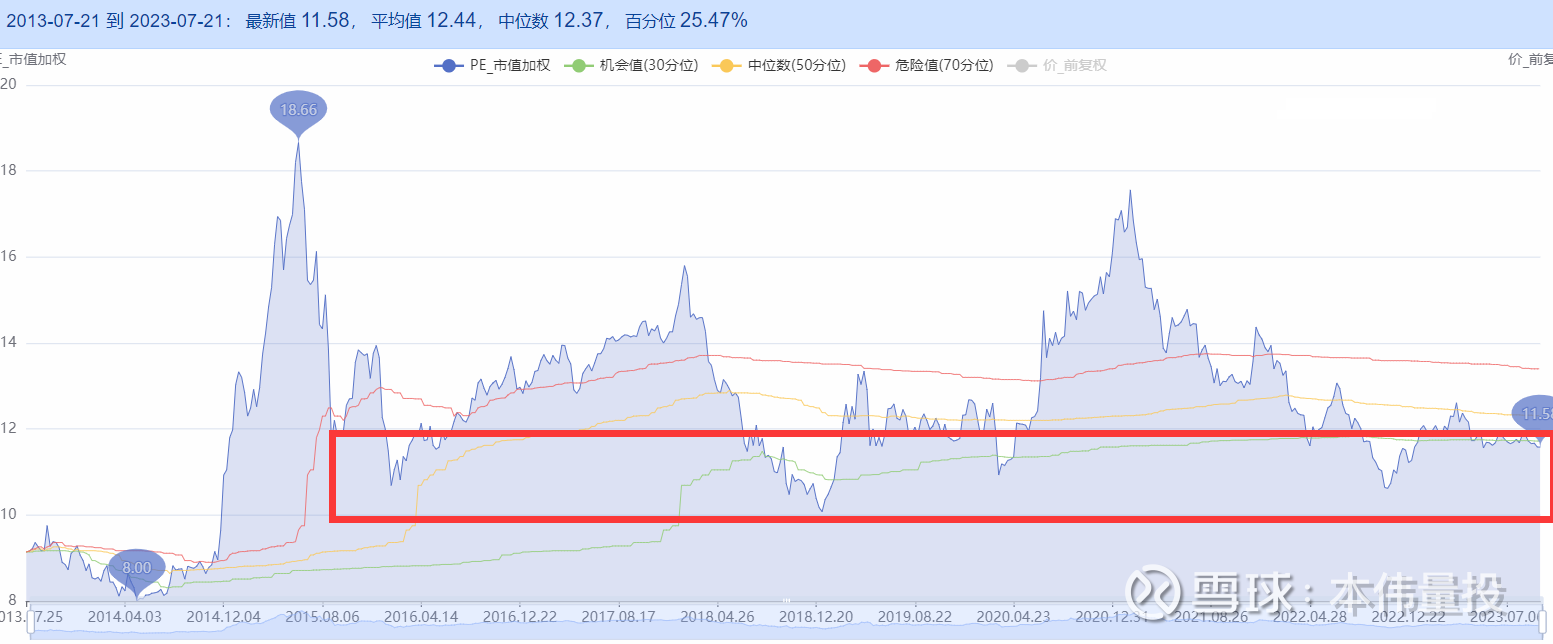Click the 8.00 minimum value marker

(136, 568)
